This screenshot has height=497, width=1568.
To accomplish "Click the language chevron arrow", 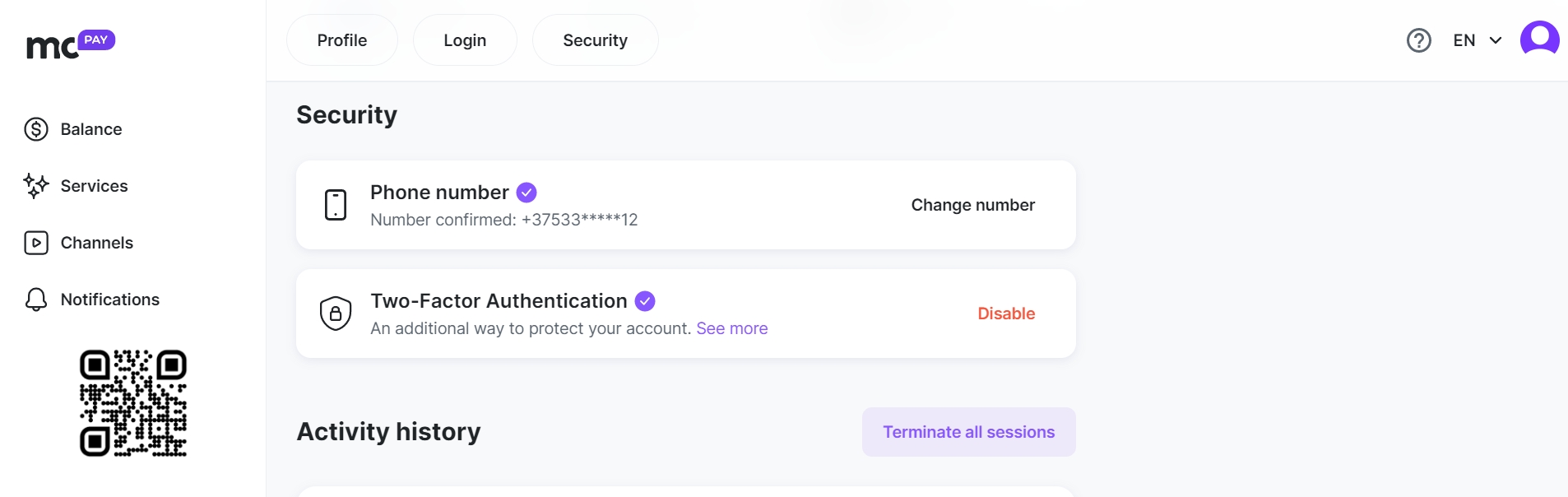I will click(x=1496, y=40).
